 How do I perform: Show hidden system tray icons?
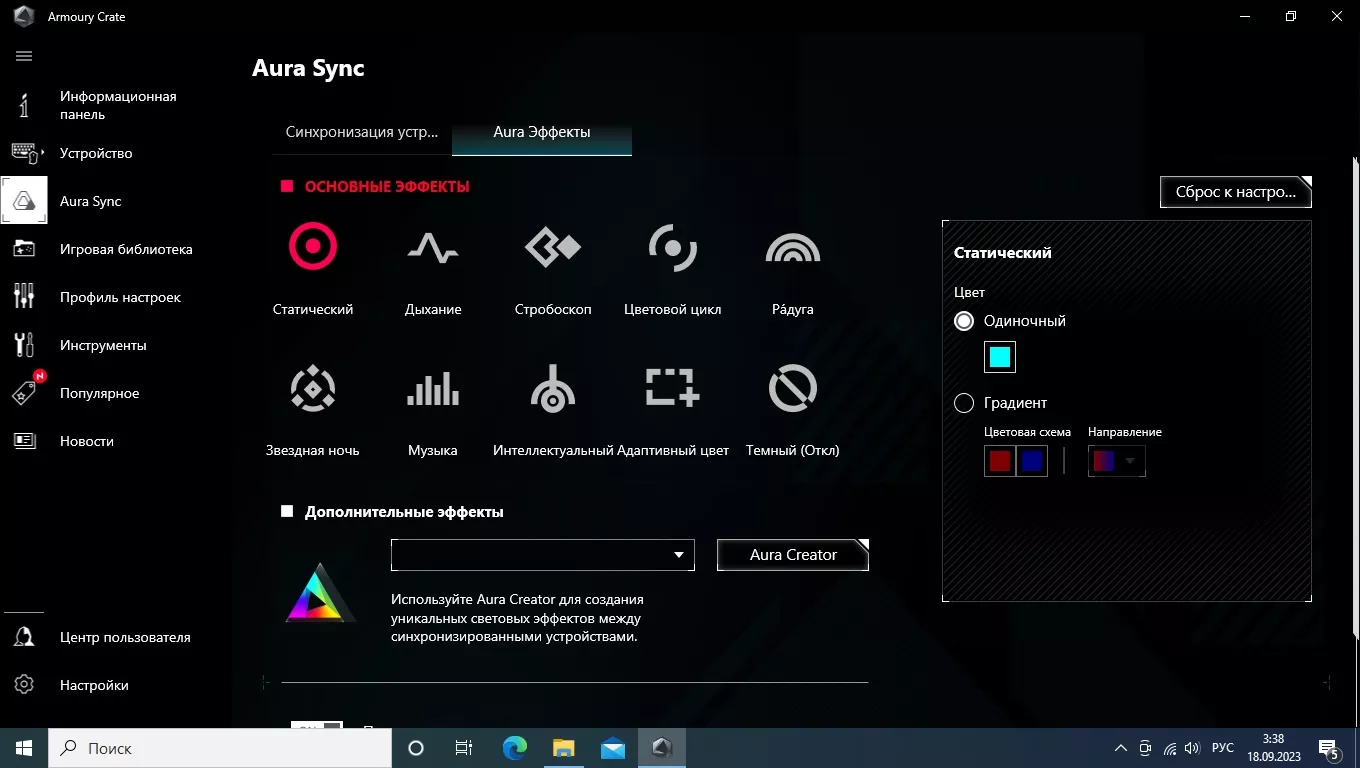click(1121, 748)
